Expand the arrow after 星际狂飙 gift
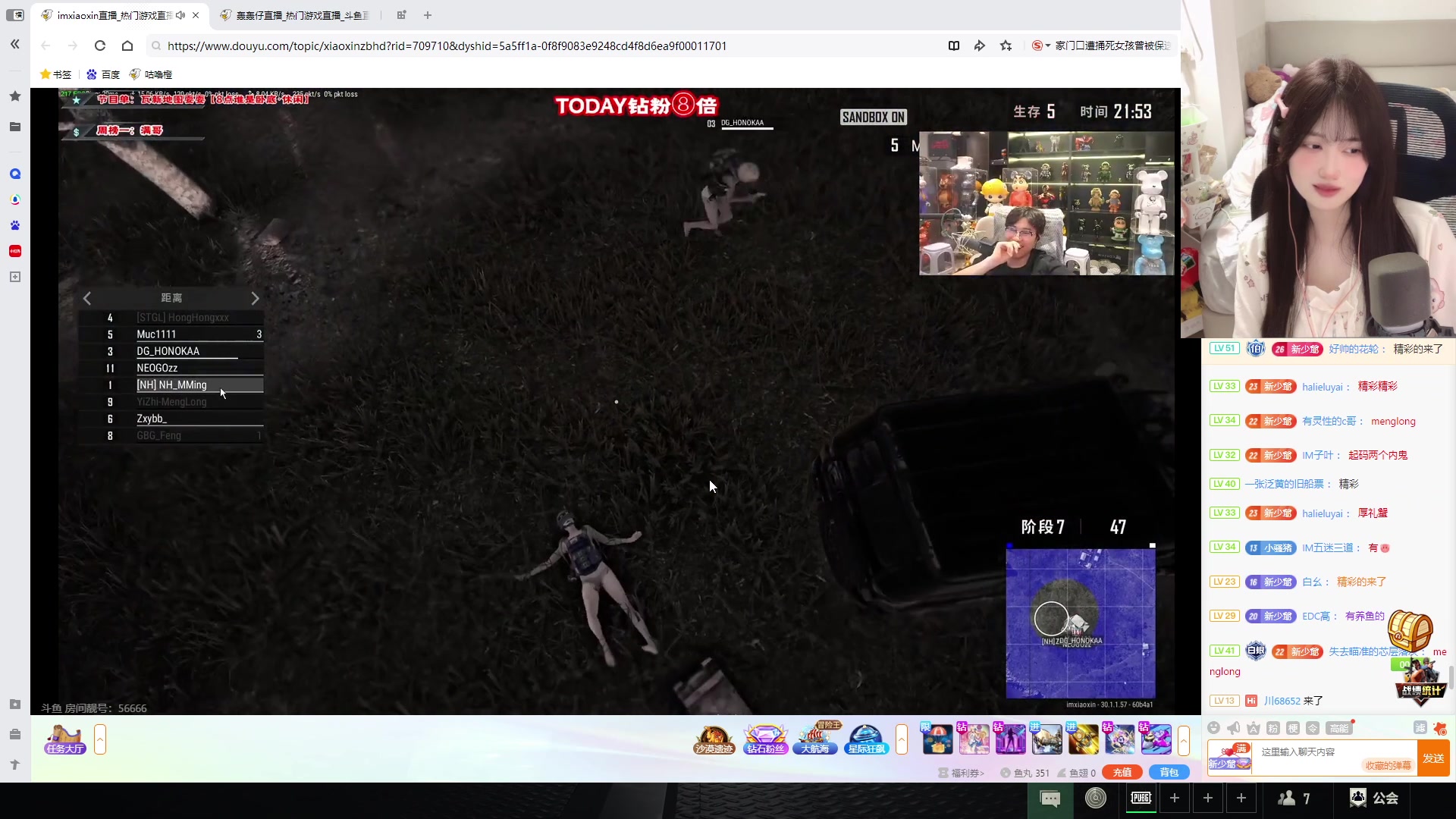The width and height of the screenshot is (1456, 819). coord(902,739)
